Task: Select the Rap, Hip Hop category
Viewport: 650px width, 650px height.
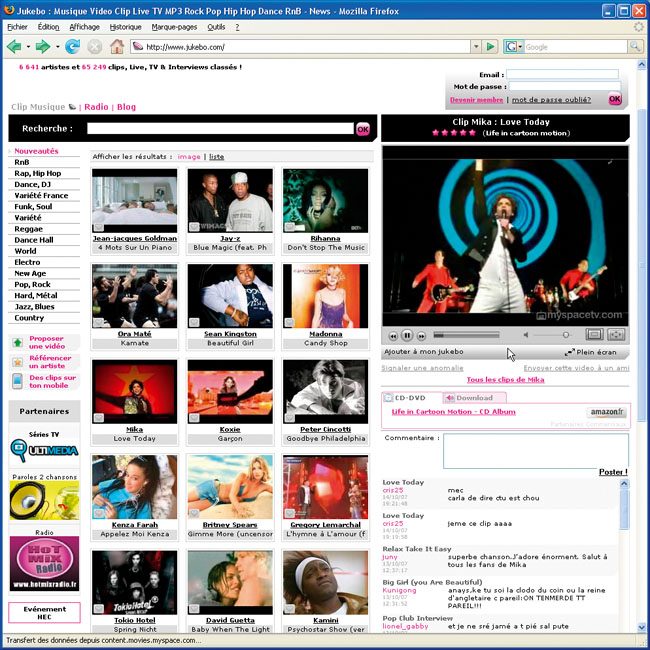Action: (38, 173)
